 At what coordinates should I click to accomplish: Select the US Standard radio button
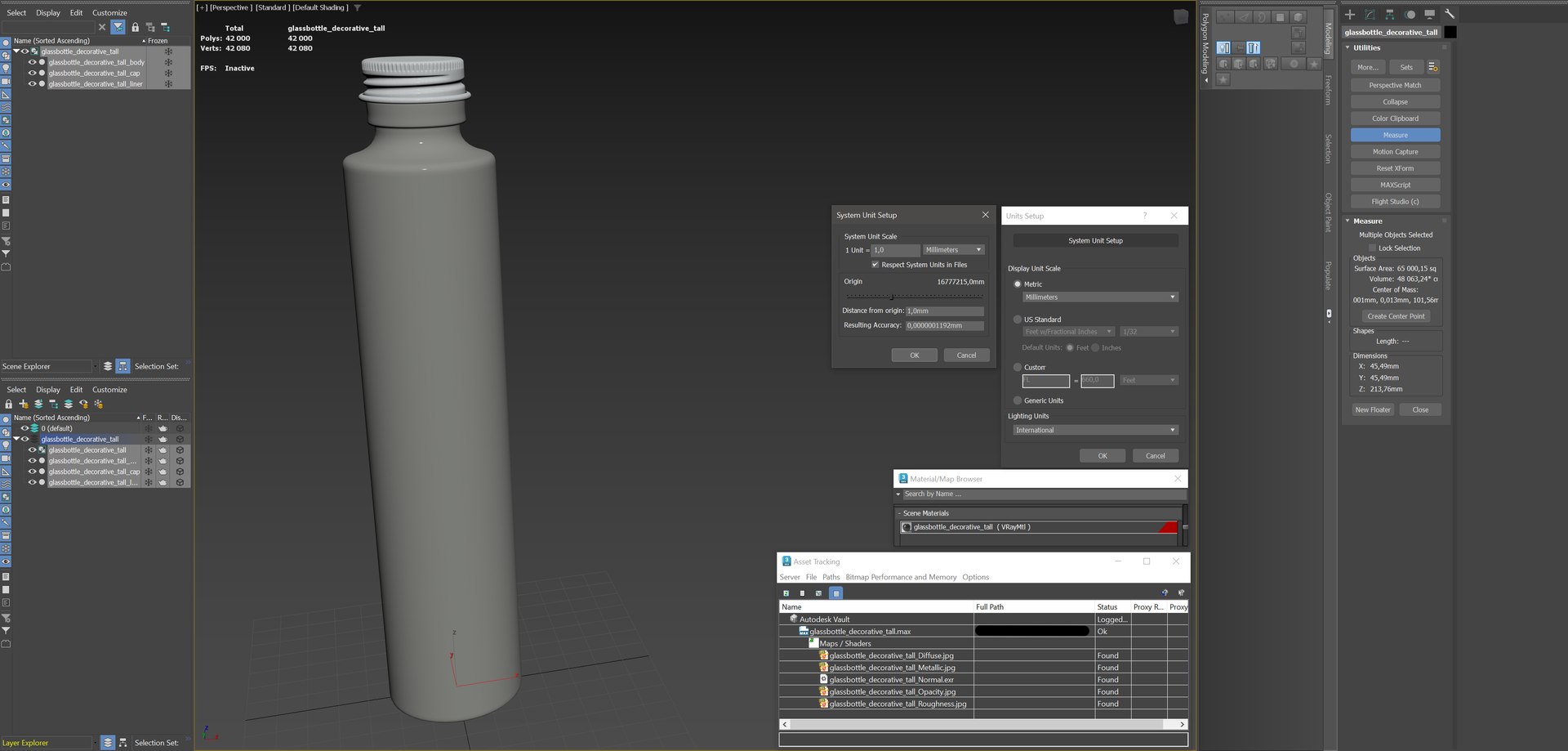[1018, 320]
